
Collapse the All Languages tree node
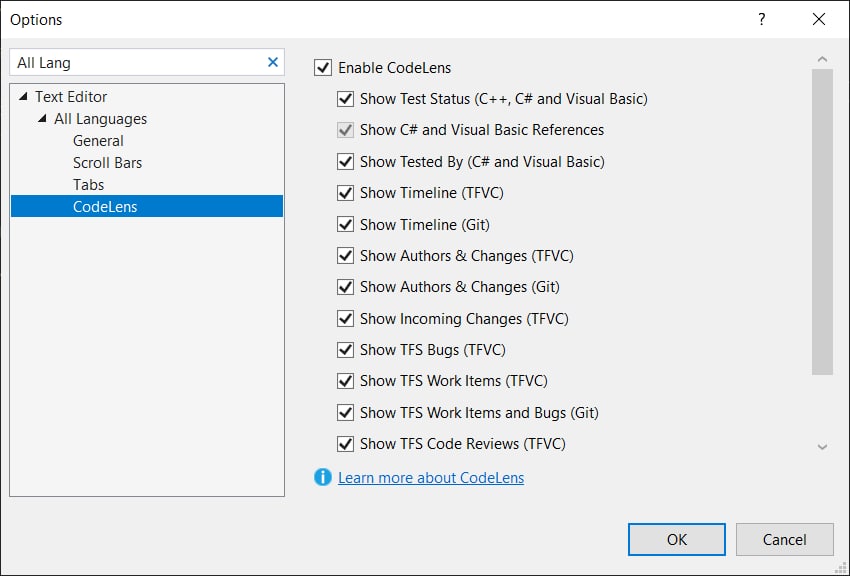click(x=42, y=119)
